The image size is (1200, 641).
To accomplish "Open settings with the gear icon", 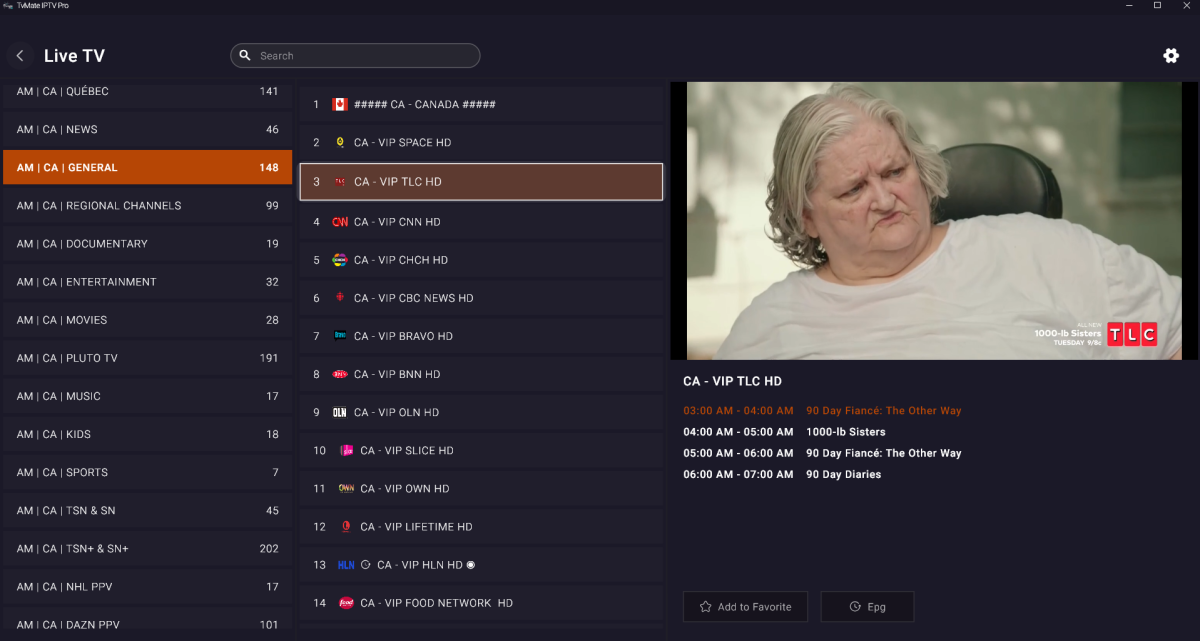I will pos(1170,56).
